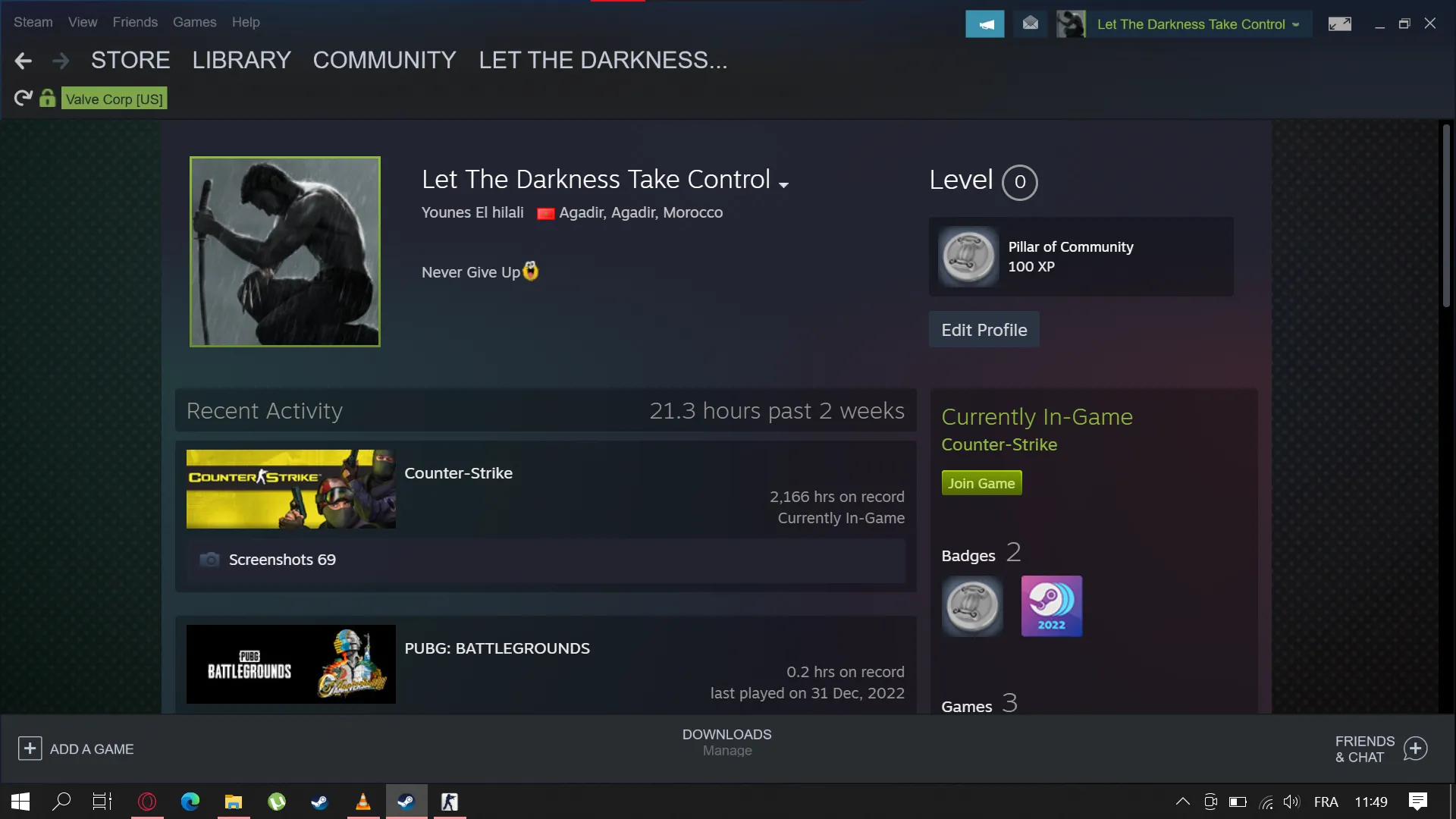Open Screenshots 69 link
Screen dimensions: 1456x819
(282, 560)
